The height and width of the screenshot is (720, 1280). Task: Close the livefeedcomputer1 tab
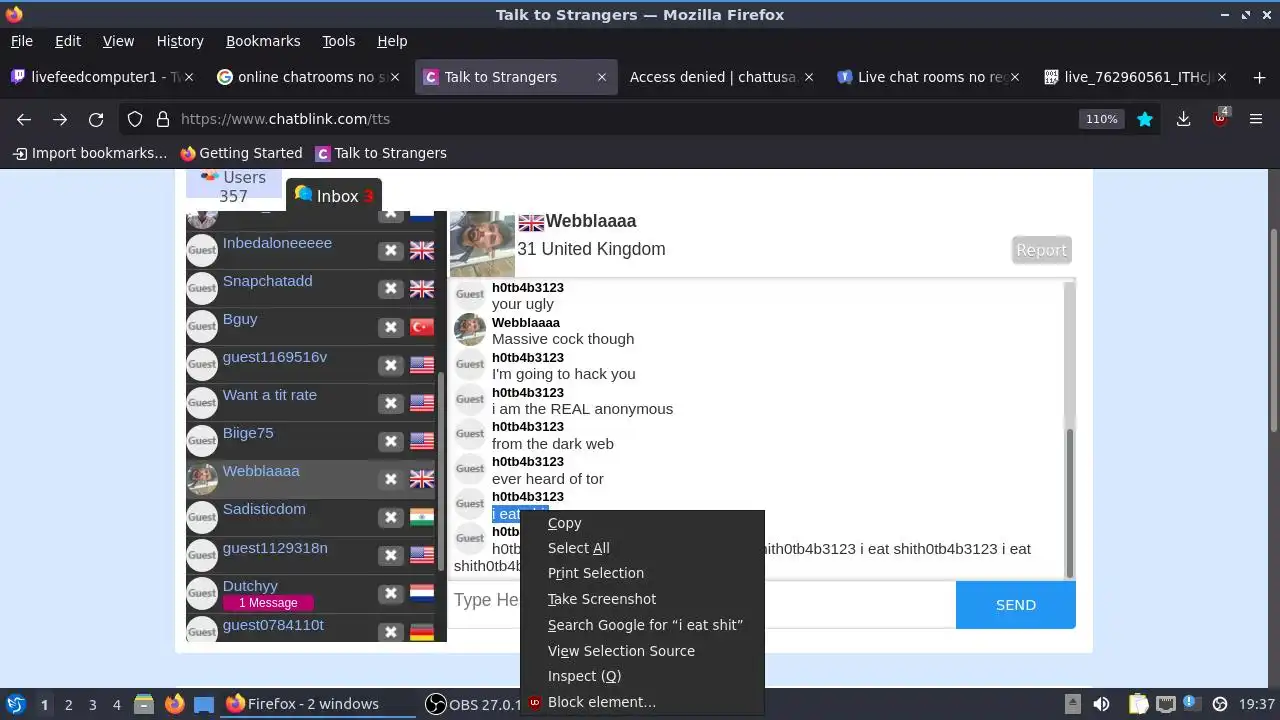(190, 77)
